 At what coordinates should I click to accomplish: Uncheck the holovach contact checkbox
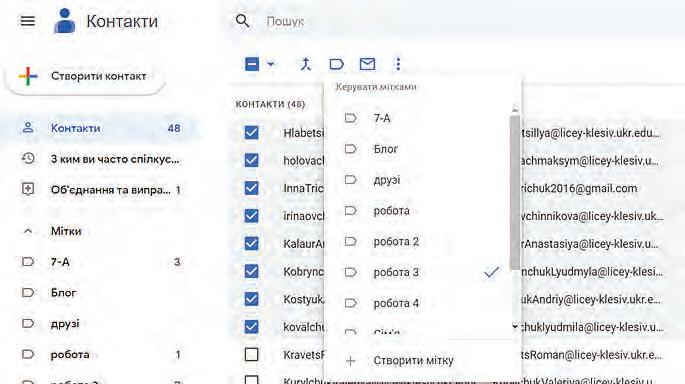coord(251,160)
